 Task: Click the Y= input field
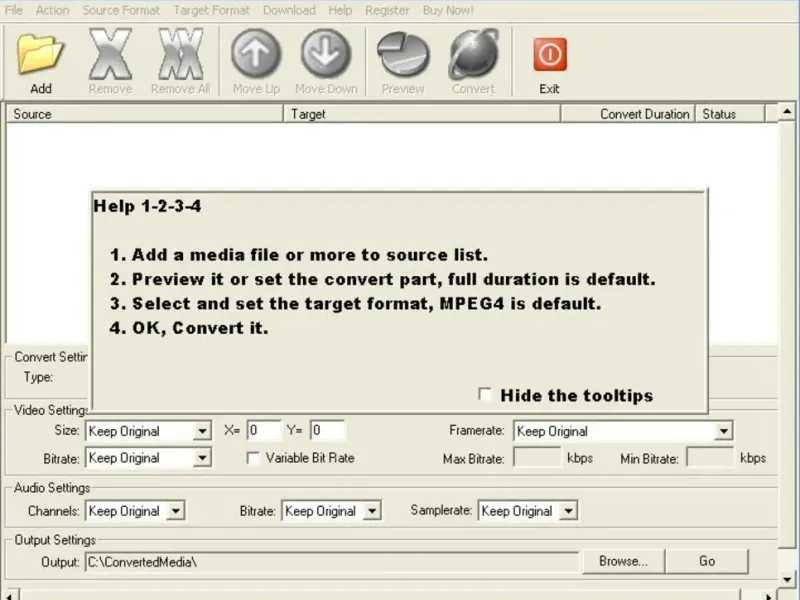click(327, 431)
